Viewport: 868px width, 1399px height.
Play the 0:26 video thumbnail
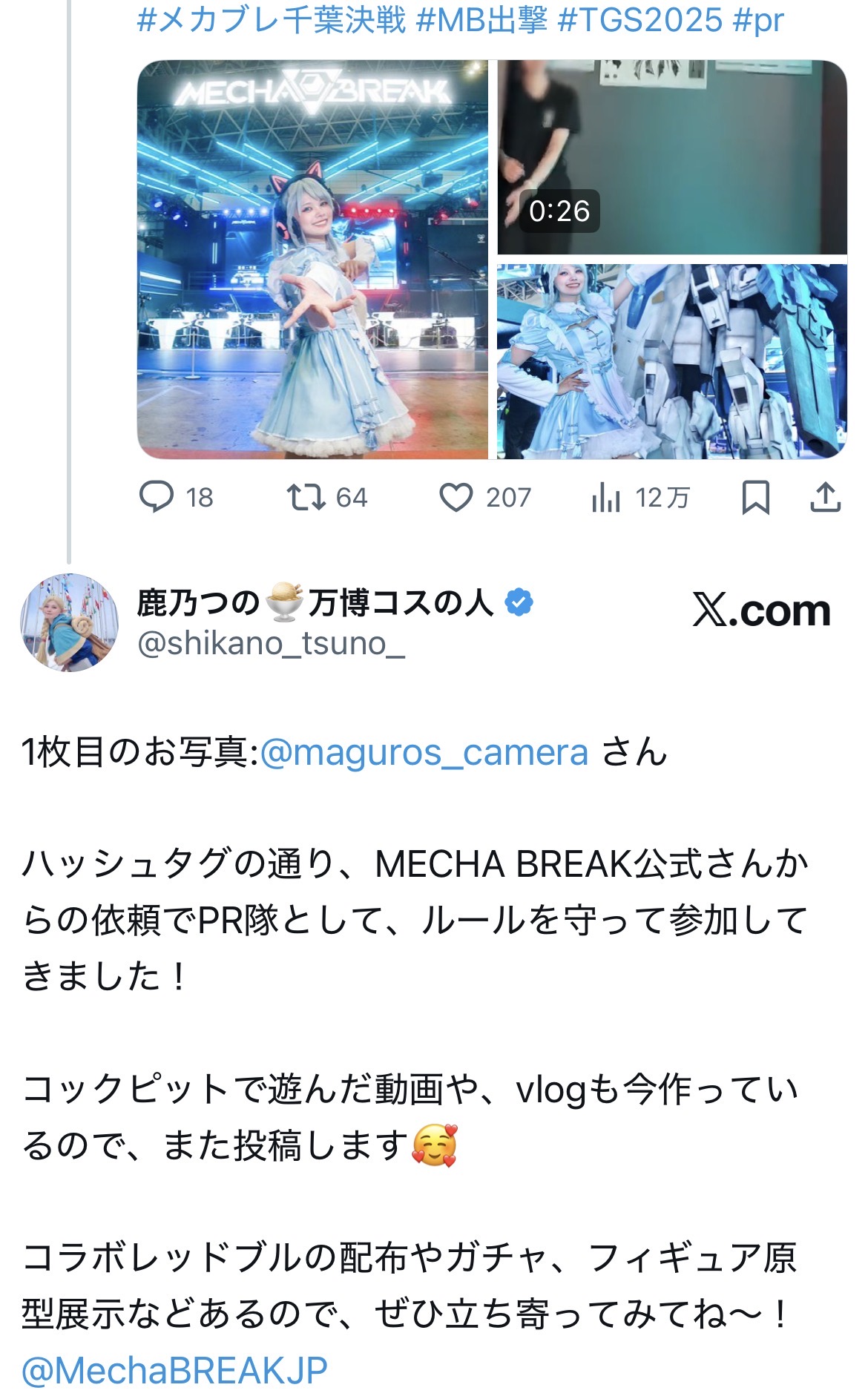point(672,157)
